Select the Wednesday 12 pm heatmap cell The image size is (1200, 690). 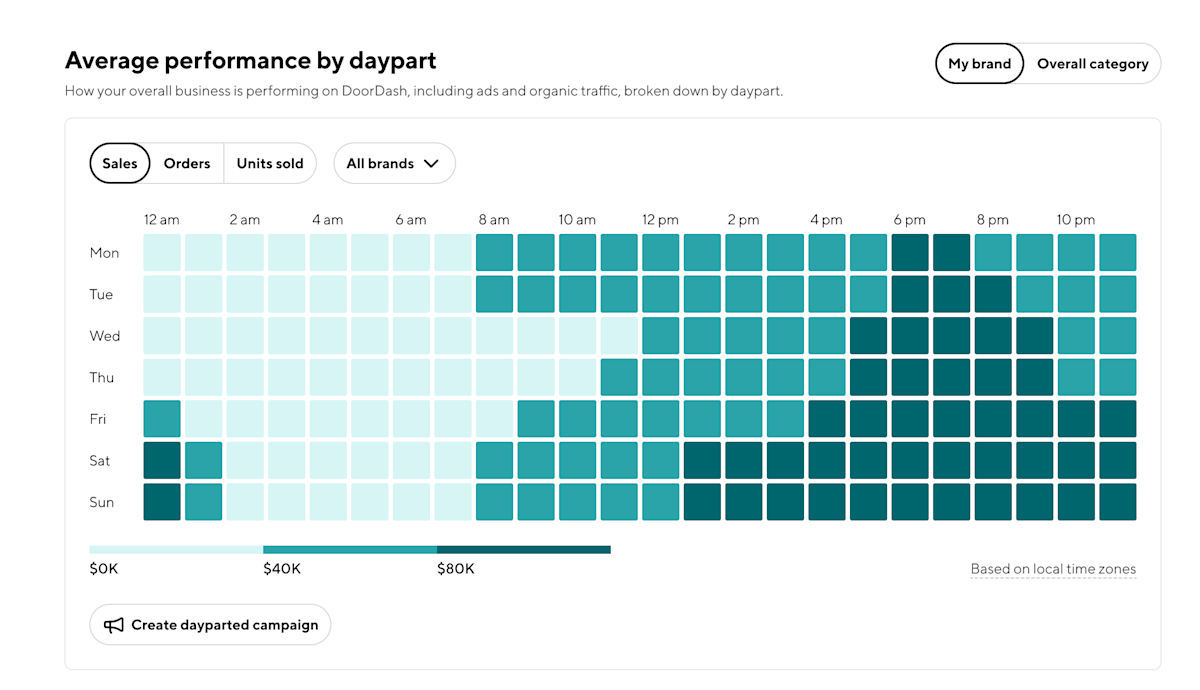tap(660, 336)
